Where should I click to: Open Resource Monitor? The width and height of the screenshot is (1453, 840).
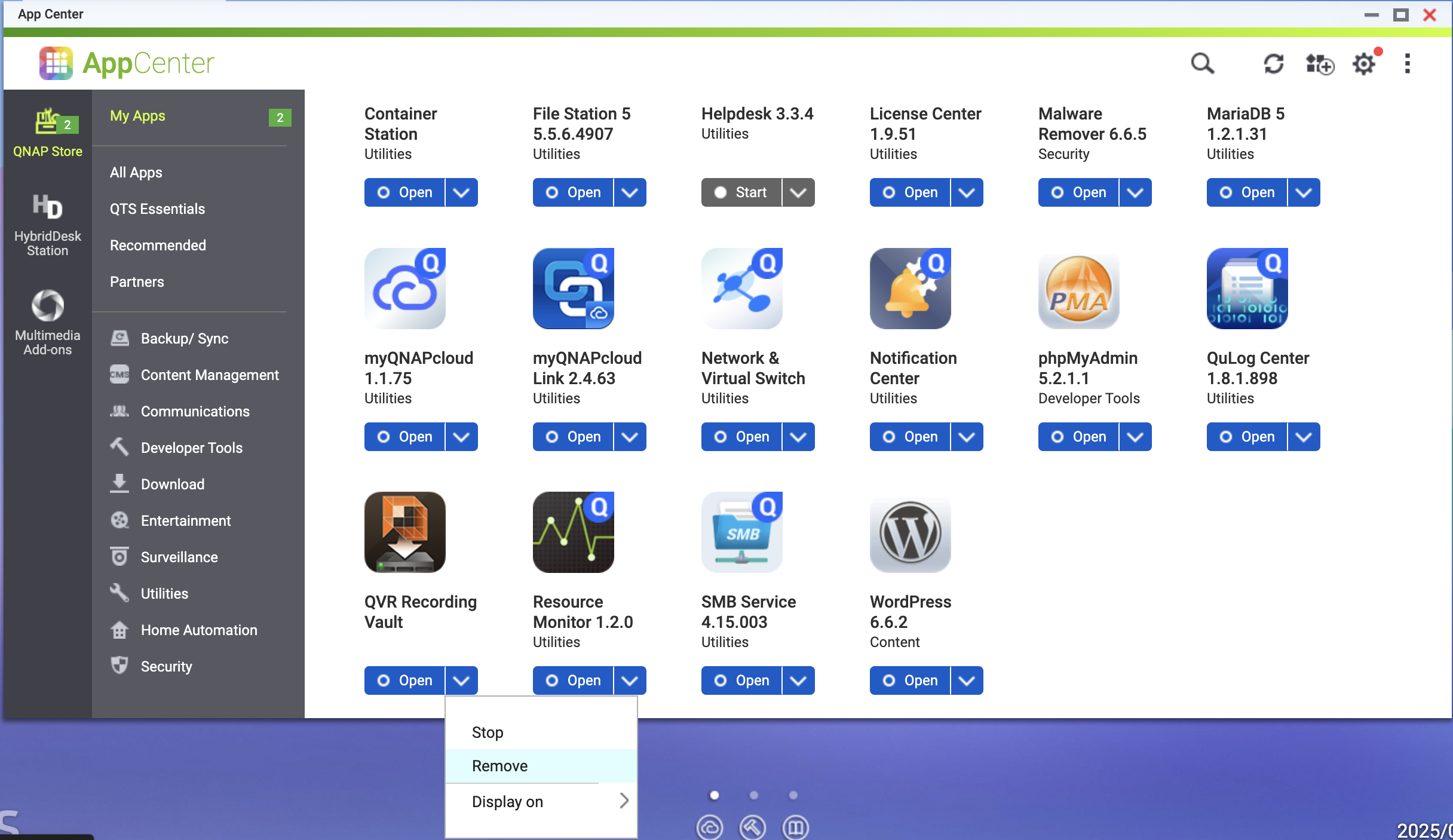573,680
